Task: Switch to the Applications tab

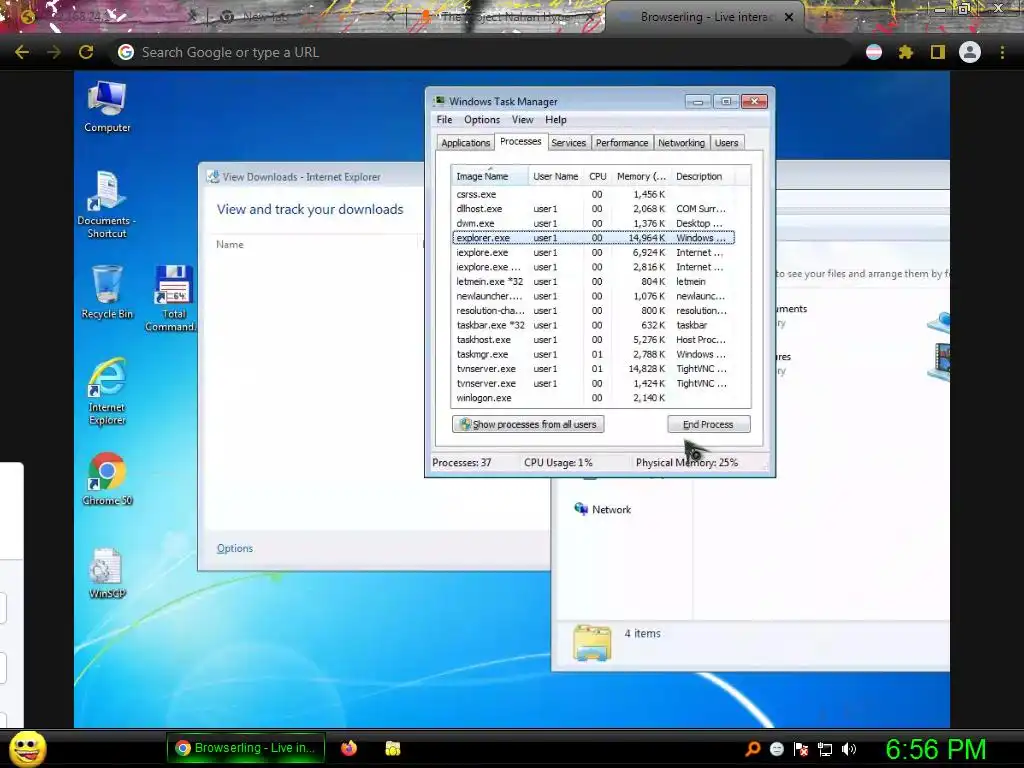Action: click(465, 142)
